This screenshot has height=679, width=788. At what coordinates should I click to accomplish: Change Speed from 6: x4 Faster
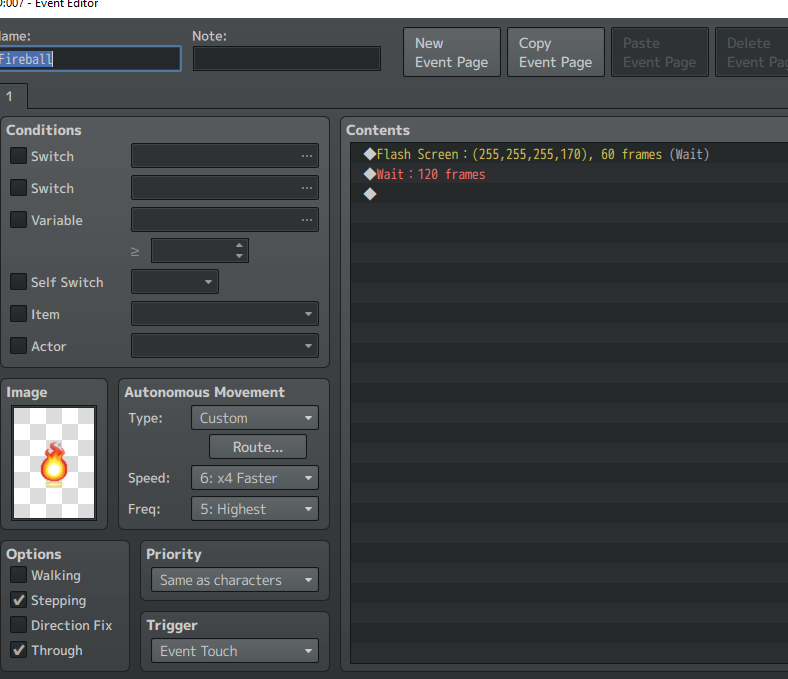pyautogui.click(x=255, y=478)
